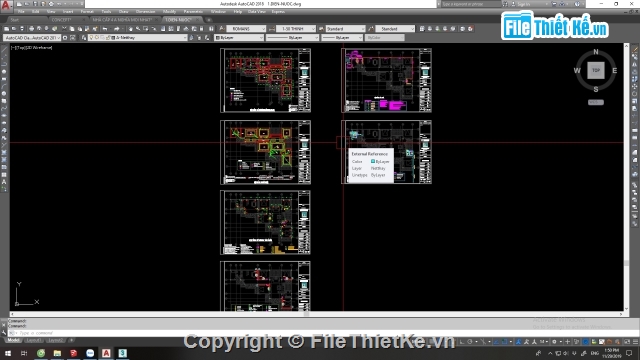Open the ROMANS text style dropdown
Image resolution: width=640 pixels, height=360 pixels.
coord(246,29)
